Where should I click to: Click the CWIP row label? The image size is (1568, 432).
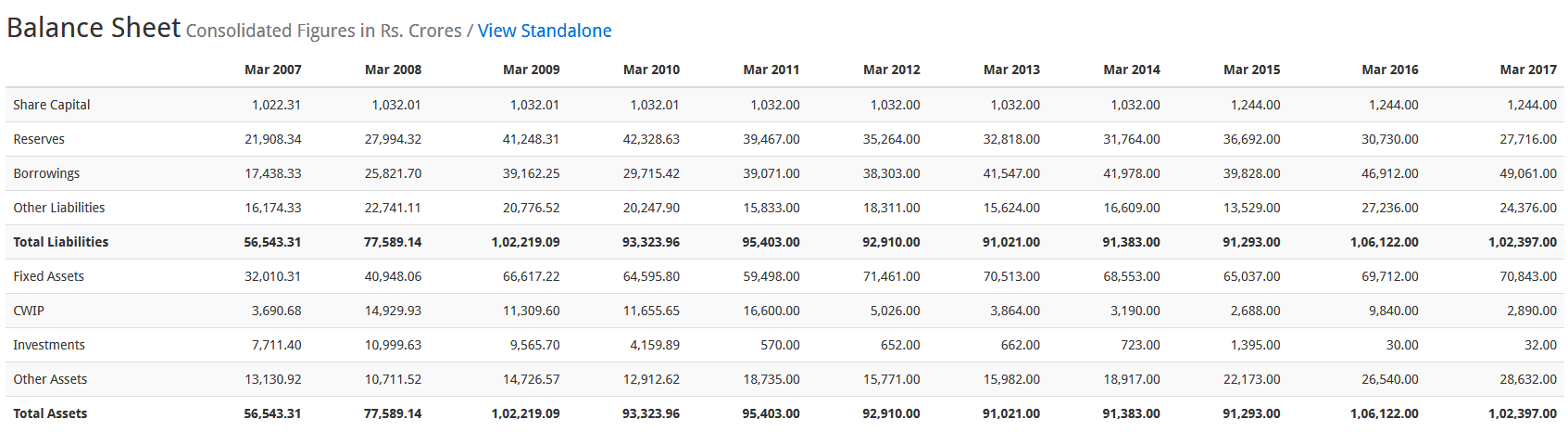pos(29,311)
